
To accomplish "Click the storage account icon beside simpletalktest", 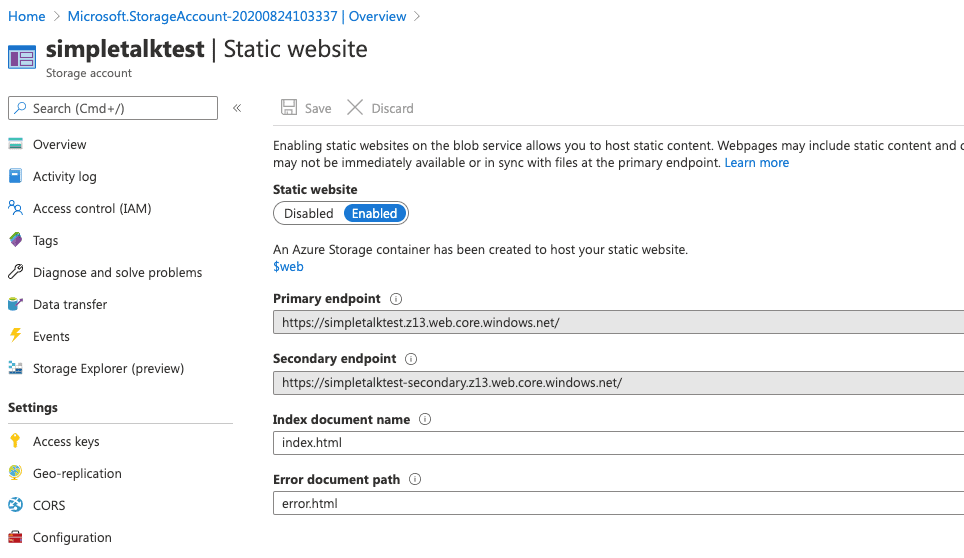I will 22,58.
